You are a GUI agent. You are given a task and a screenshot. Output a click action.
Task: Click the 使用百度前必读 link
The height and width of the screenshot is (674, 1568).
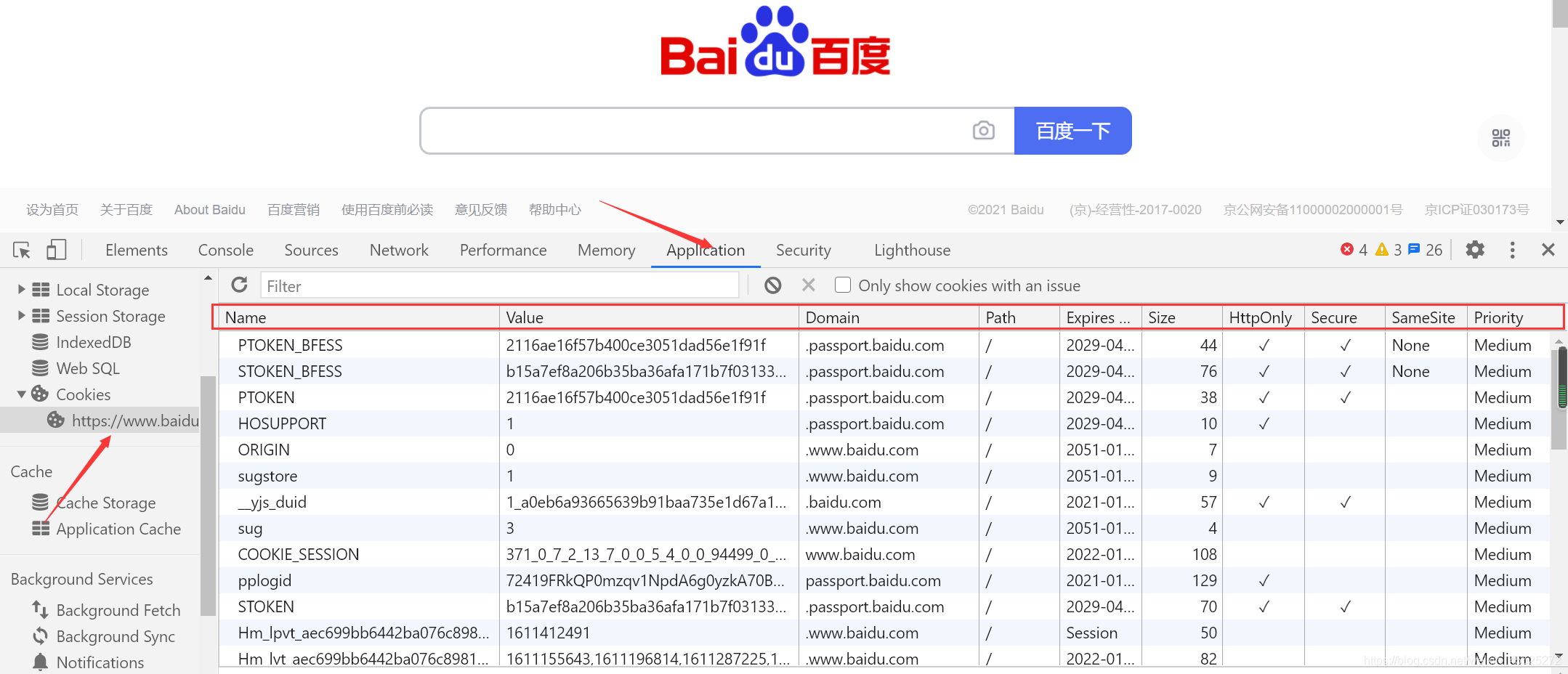pyautogui.click(x=387, y=210)
